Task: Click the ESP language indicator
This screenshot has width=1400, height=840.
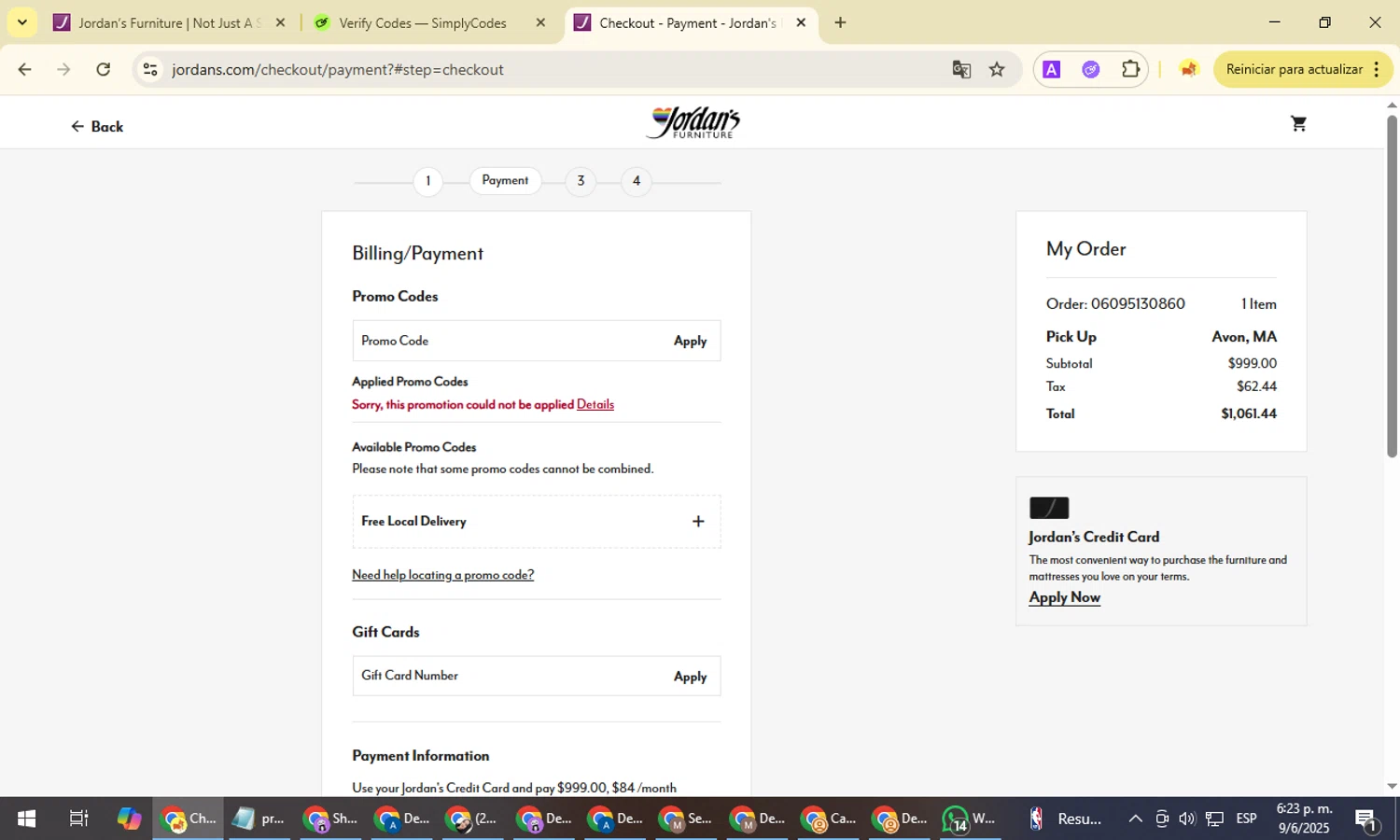Action: [x=1246, y=819]
